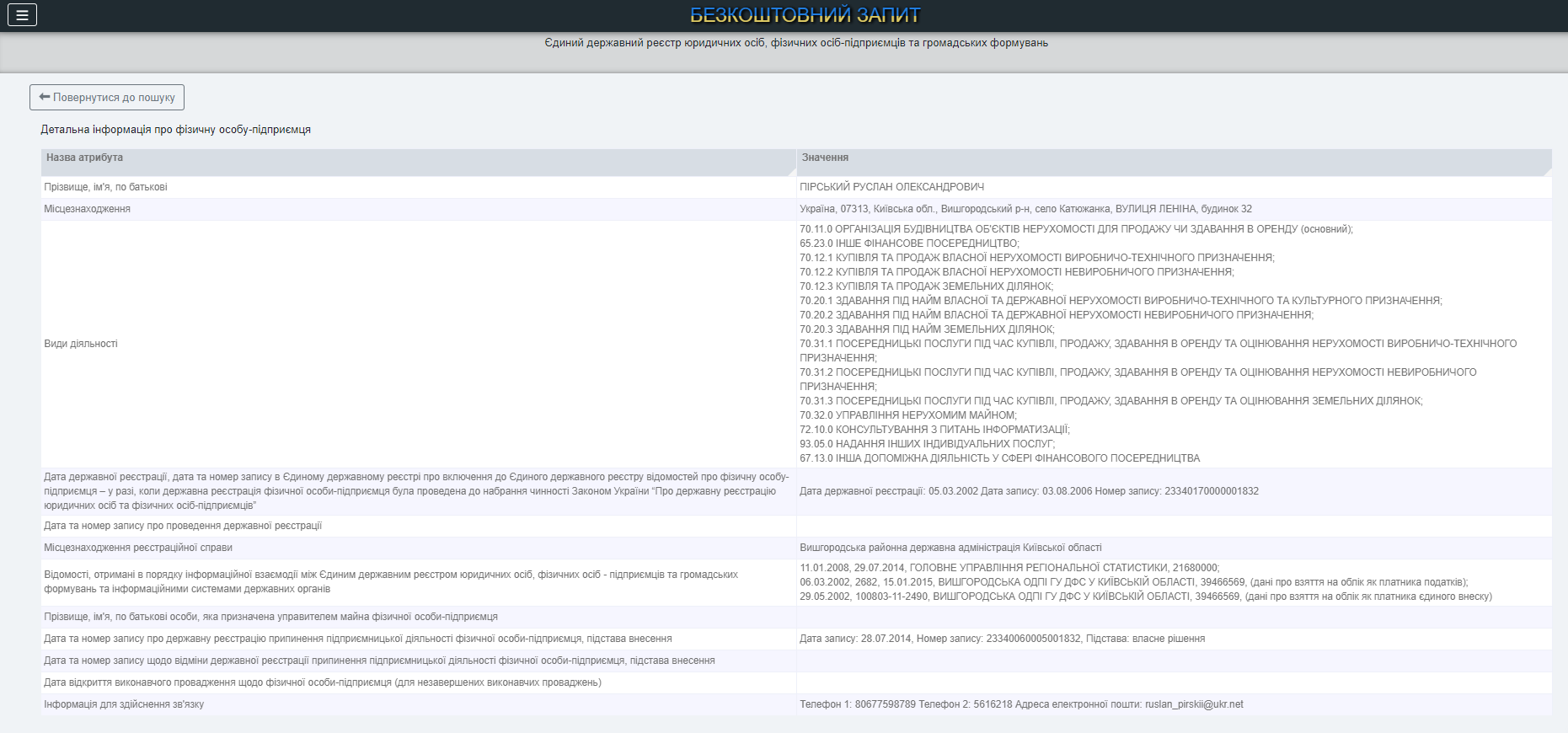1568x733 pixels.
Task: Select activity 93.05.0 НАДАННЯ ІНШИХ ІНДИВІДУАЛЬНИХ ПОСЛУГ
Action: point(927,444)
